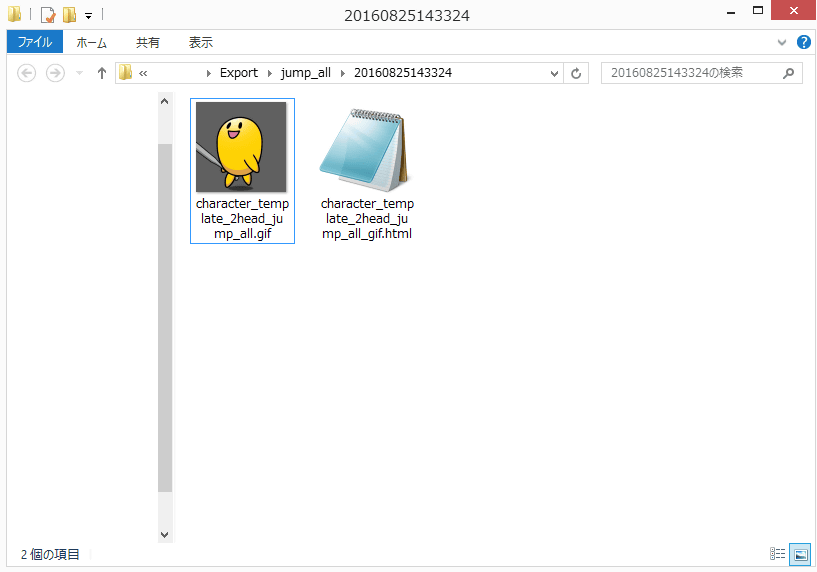
Task: Click the Back navigation arrow
Action: [27, 73]
